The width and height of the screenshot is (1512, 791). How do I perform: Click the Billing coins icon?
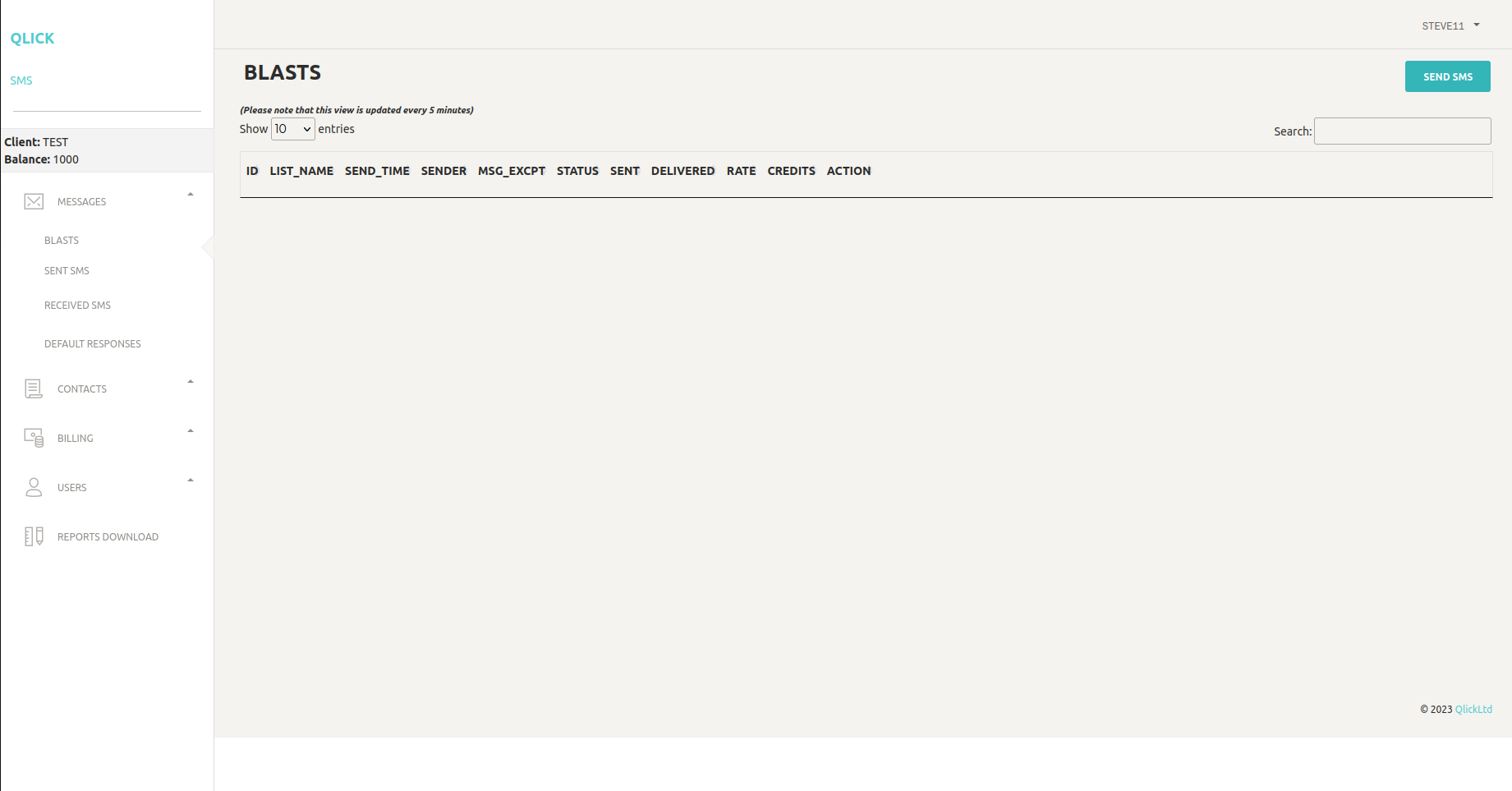coord(34,438)
